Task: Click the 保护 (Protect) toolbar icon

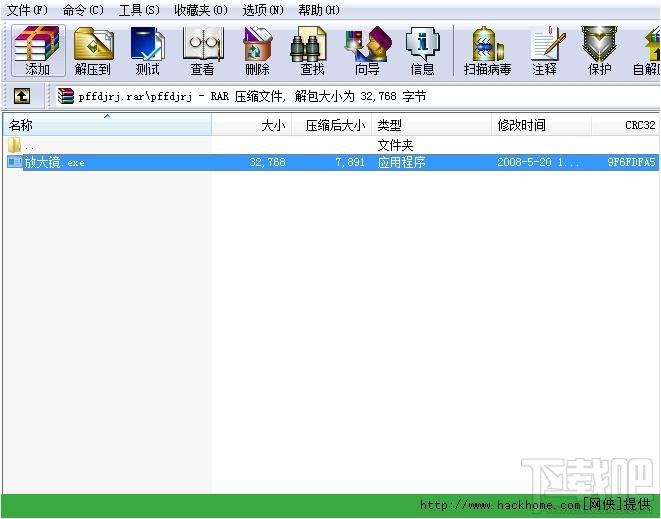Action: point(599,50)
